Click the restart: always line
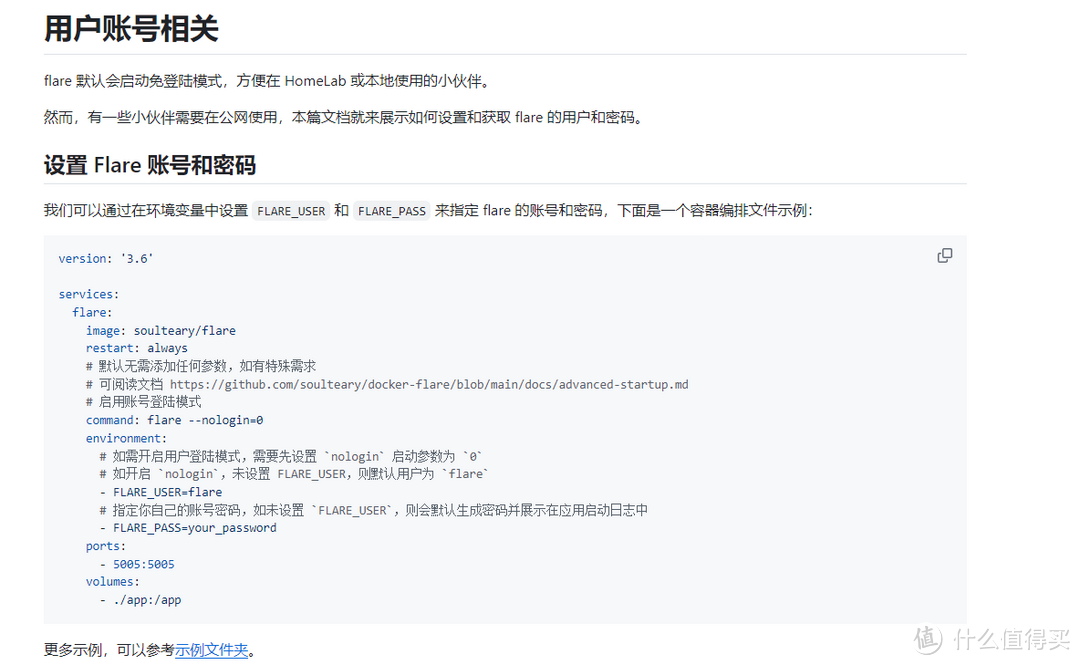1080x665 pixels. tap(135, 347)
